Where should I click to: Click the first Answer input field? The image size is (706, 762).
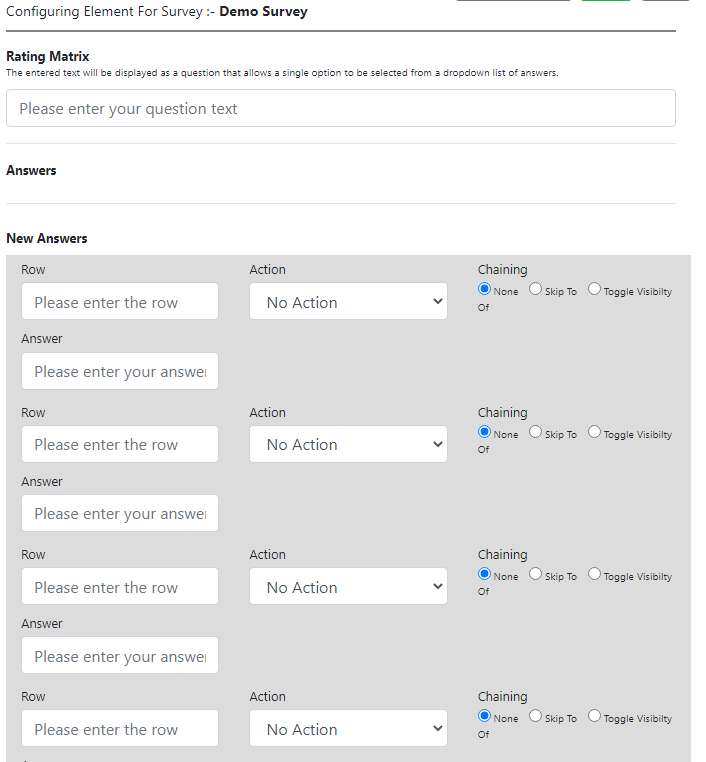pyautogui.click(x=120, y=371)
